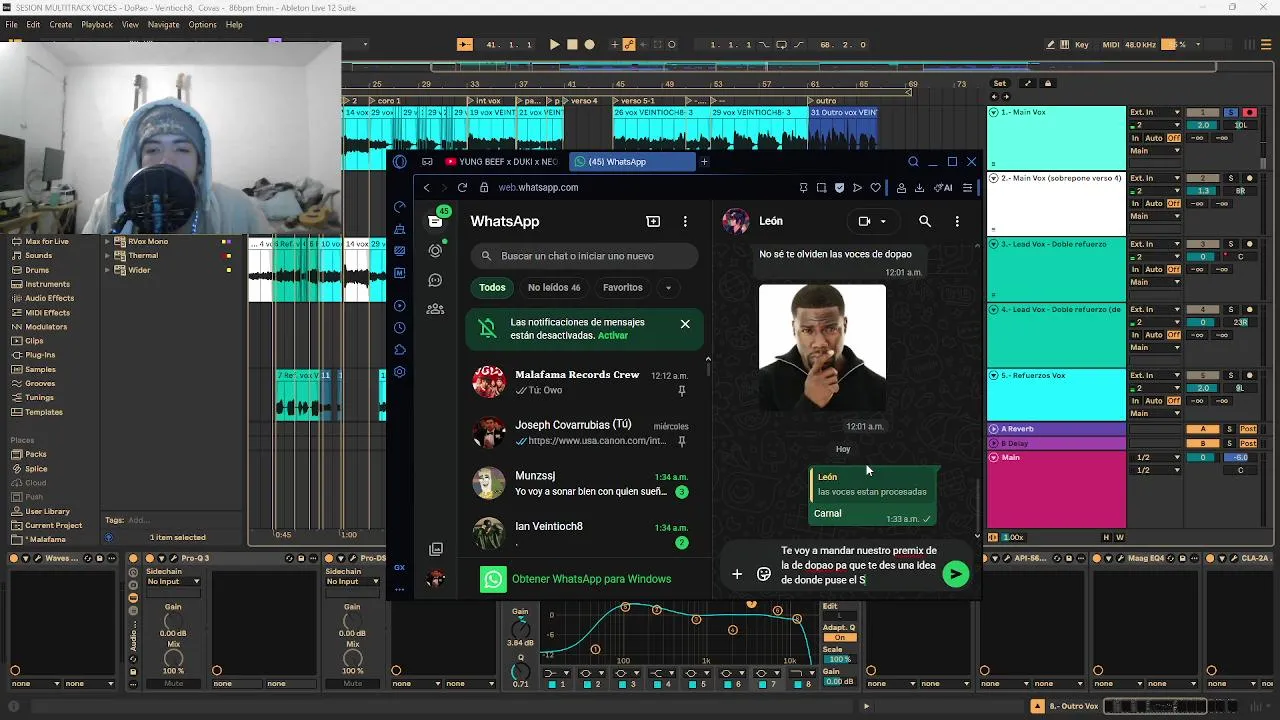Image resolution: width=1280 pixels, height=720 pixels.
Task: Open the File menu in Ableton
Action: pyautogui.click(x=12, y=25)
